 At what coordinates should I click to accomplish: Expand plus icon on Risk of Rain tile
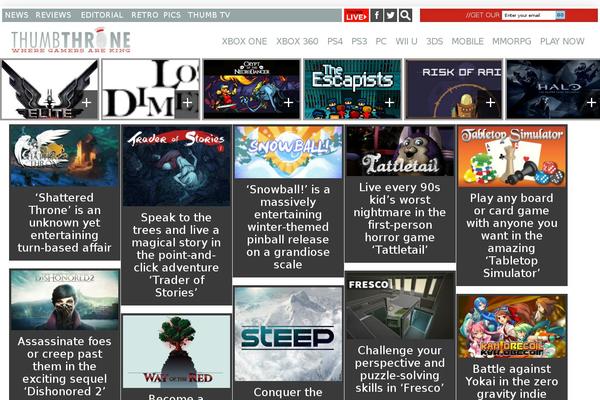coord(491,103)
